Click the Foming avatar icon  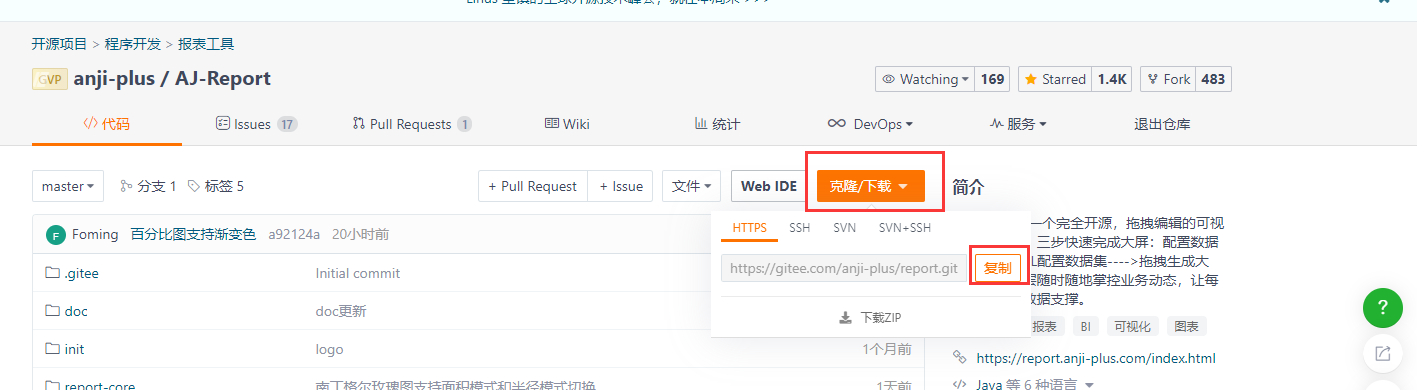(x=56, y=235)
